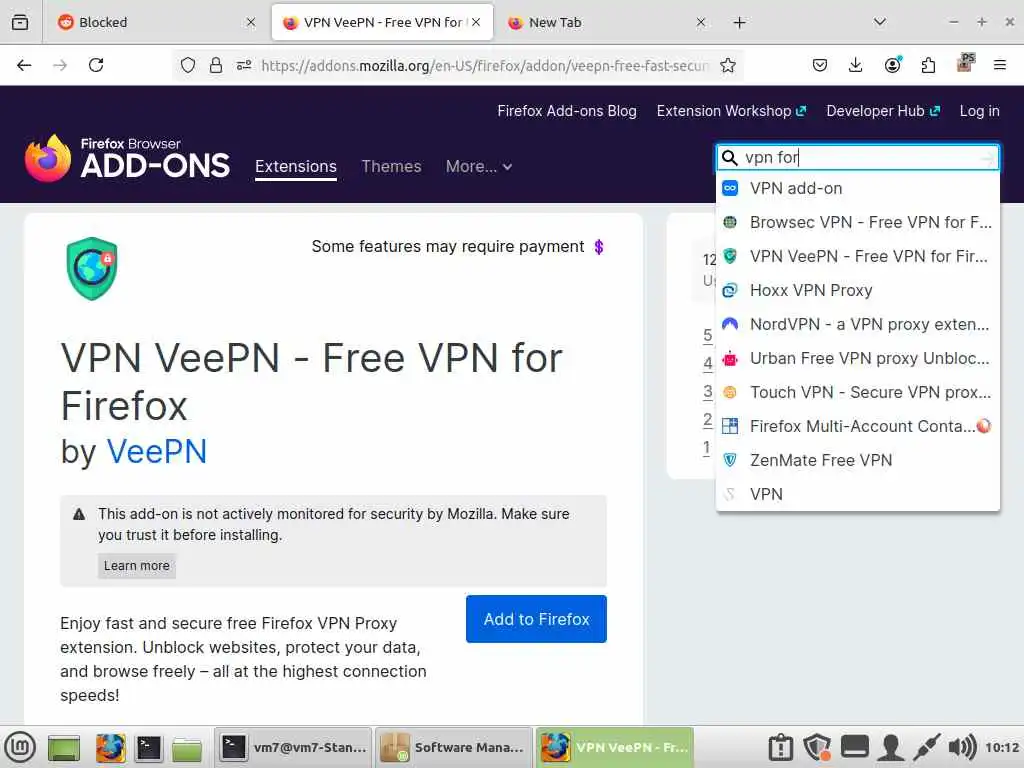Click Learn more about security monitoring
Viewport: 1024px width, 768px height.
click(136, 566)
